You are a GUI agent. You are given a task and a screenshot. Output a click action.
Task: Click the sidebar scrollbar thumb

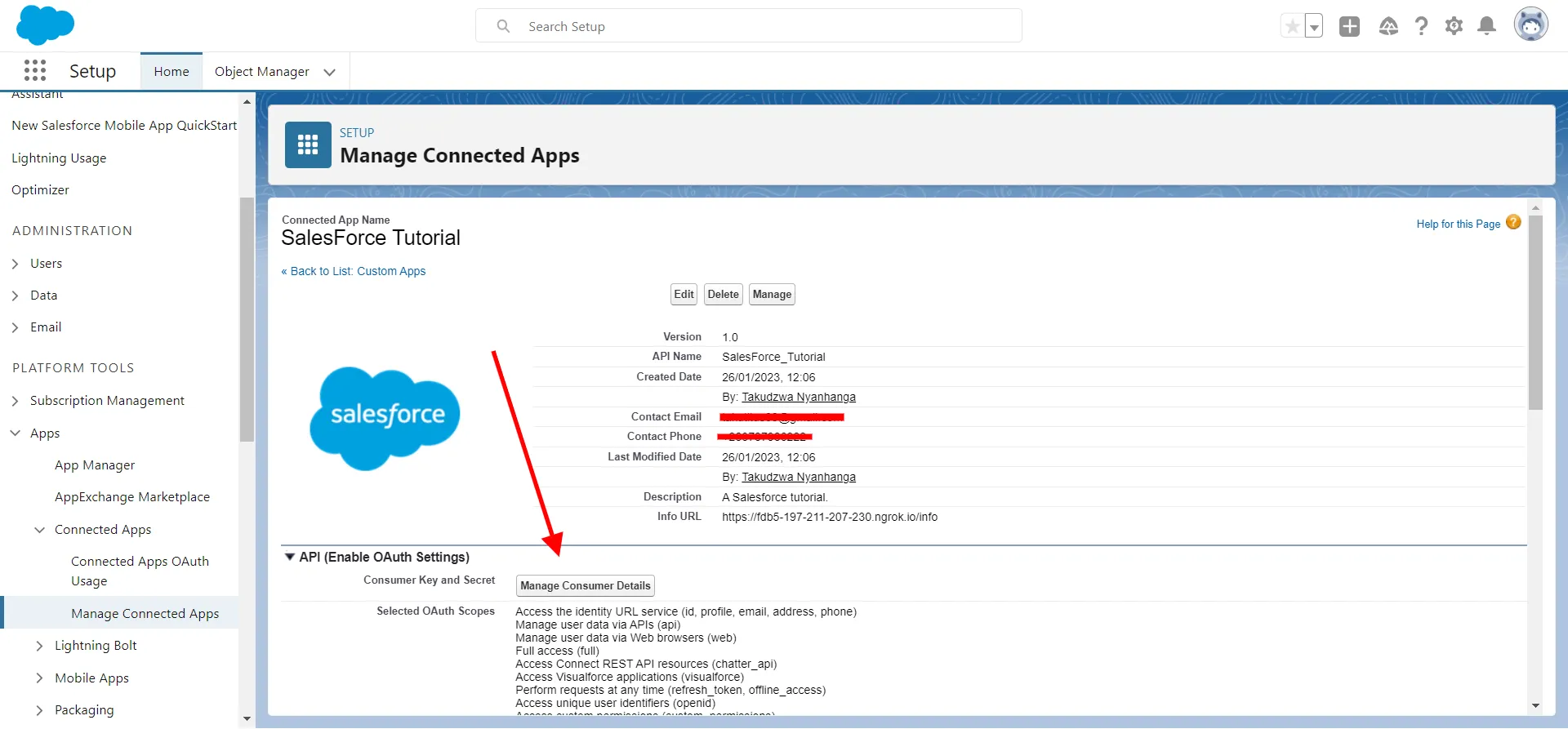tap(247, 319)
